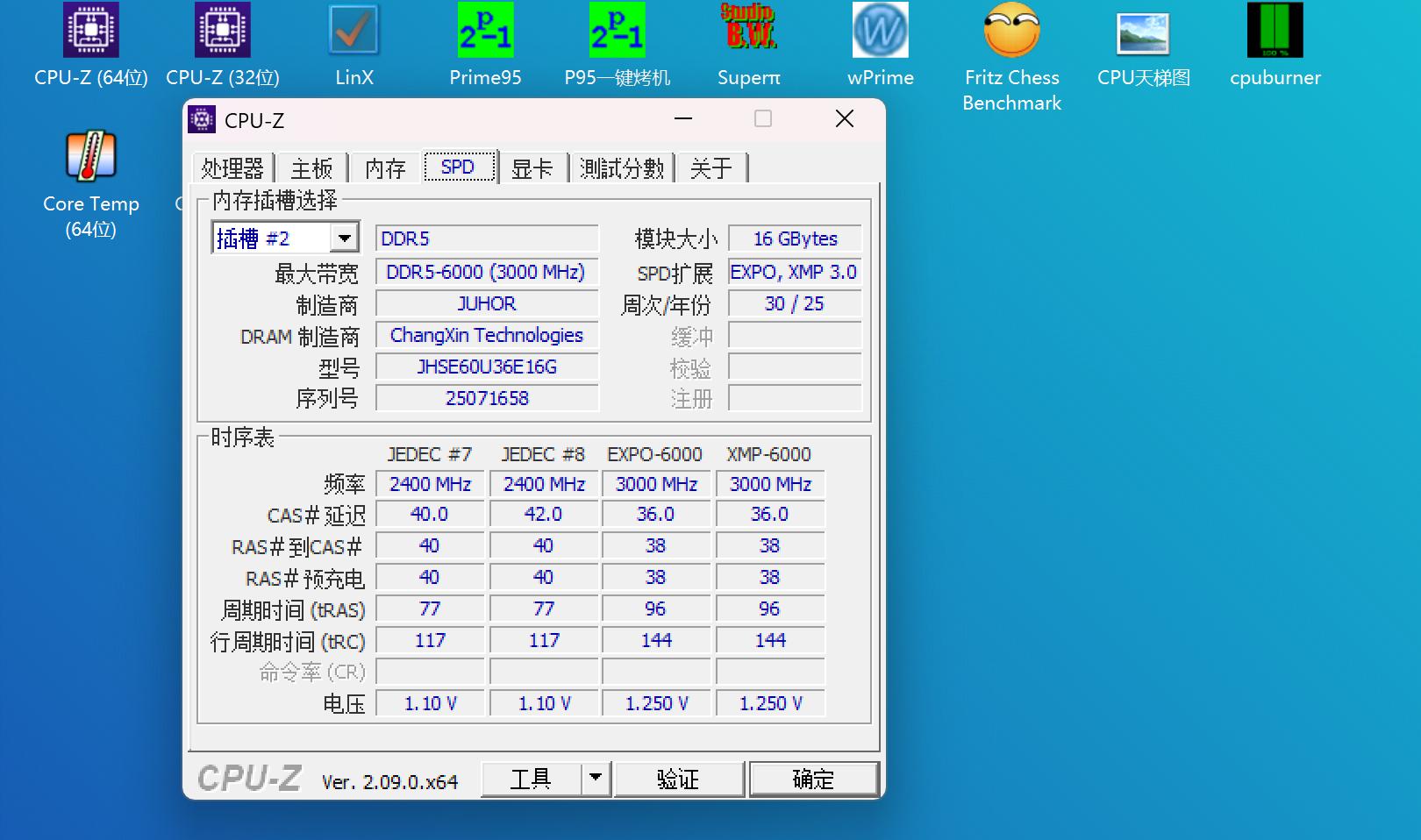Open the 工具 button dropdown arrow
1421x840 pixels.
(x=596, y=778)
